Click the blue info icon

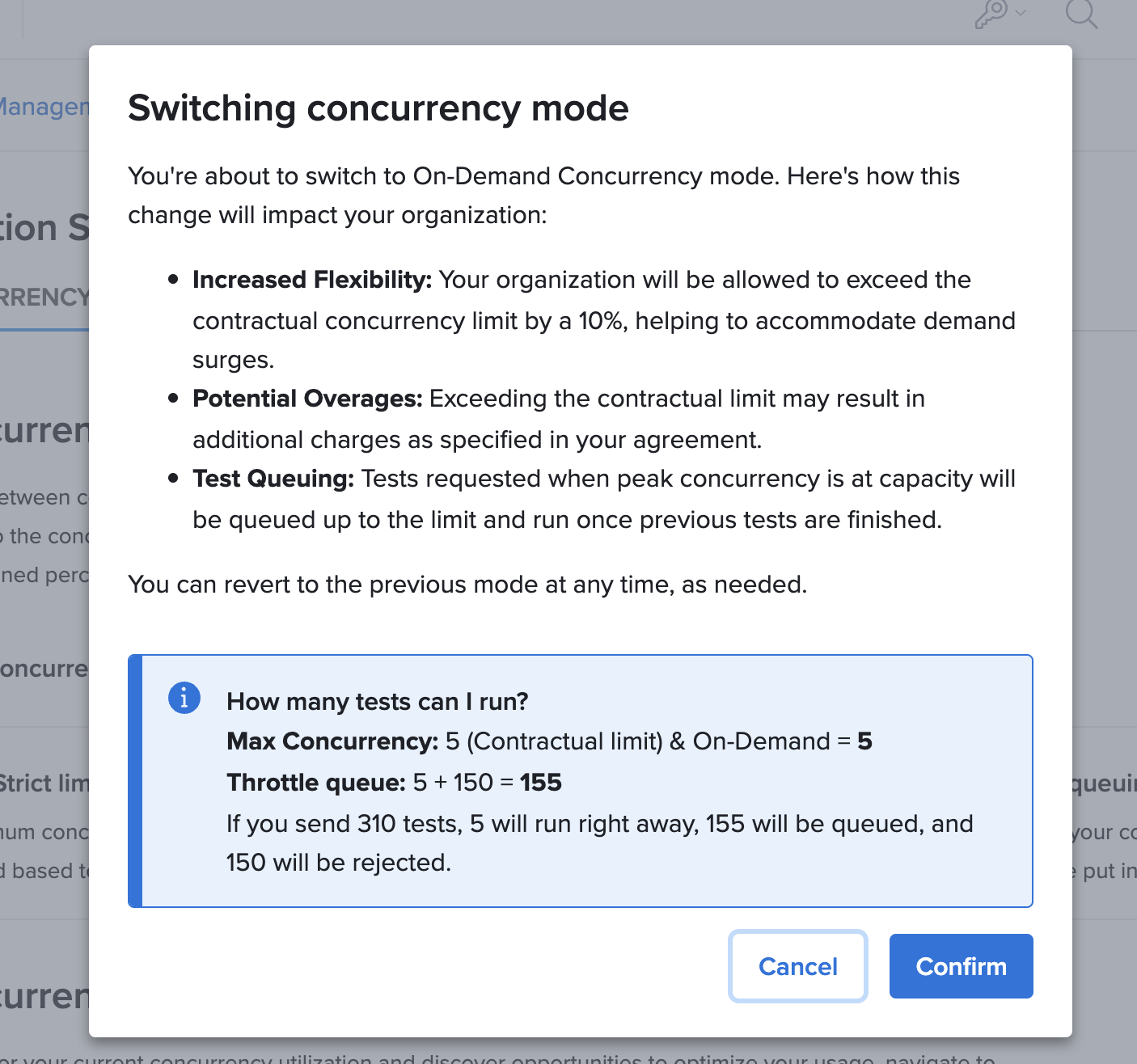click(x=184, y=697)
